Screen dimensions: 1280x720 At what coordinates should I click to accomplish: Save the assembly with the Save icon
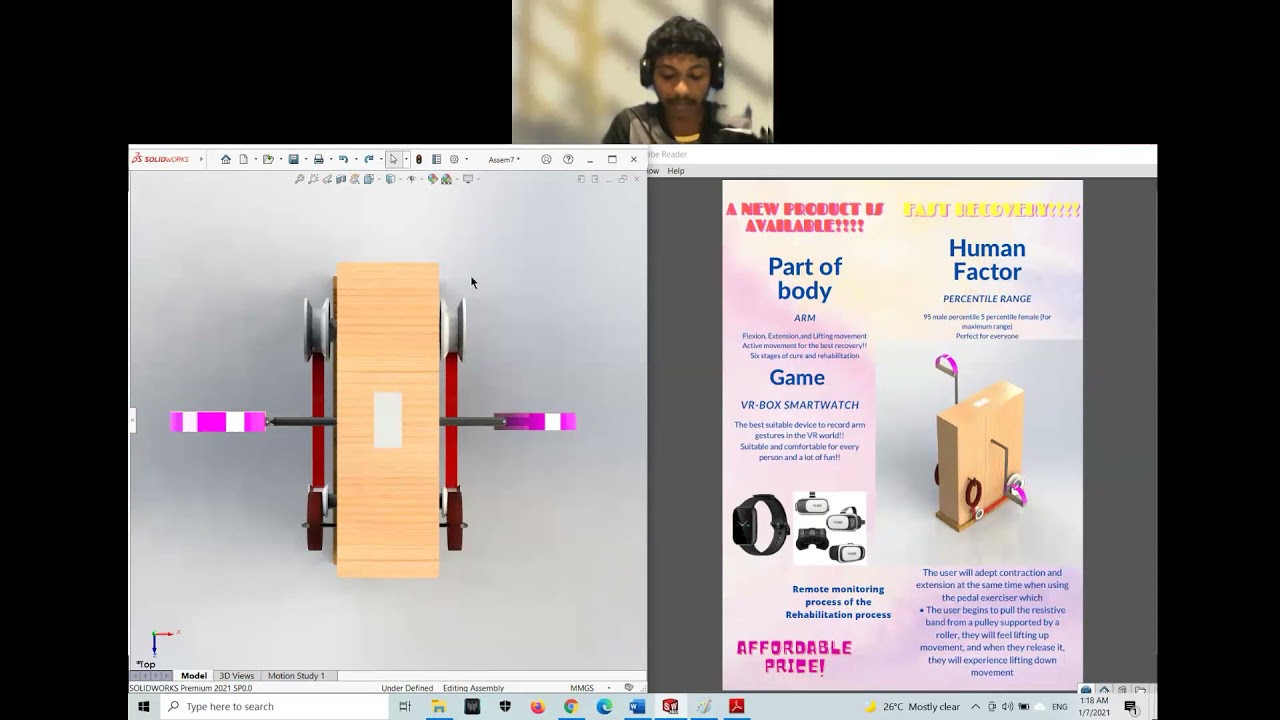[x=293, y=159]
